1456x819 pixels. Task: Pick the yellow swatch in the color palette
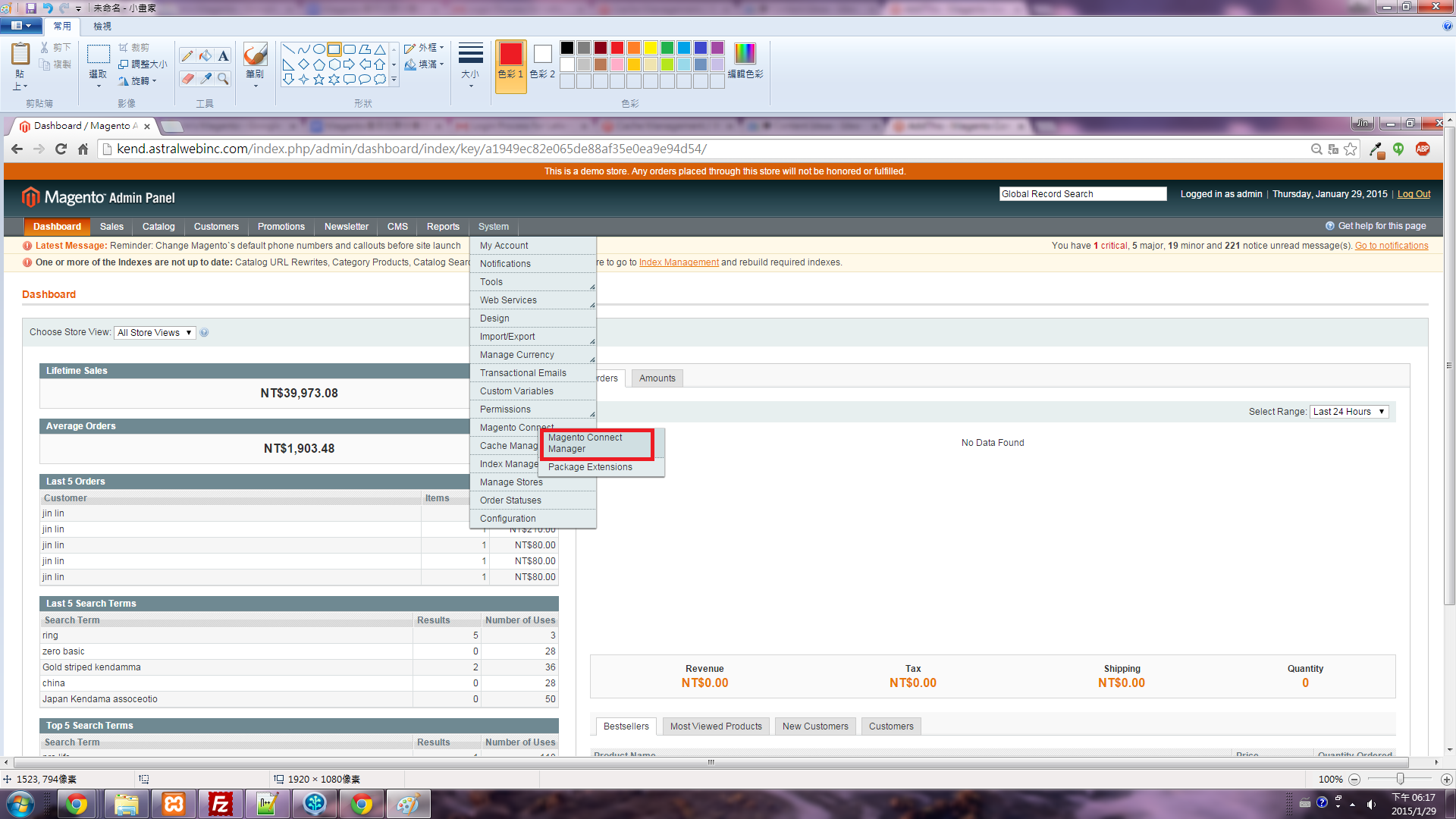tap(650, 48)
